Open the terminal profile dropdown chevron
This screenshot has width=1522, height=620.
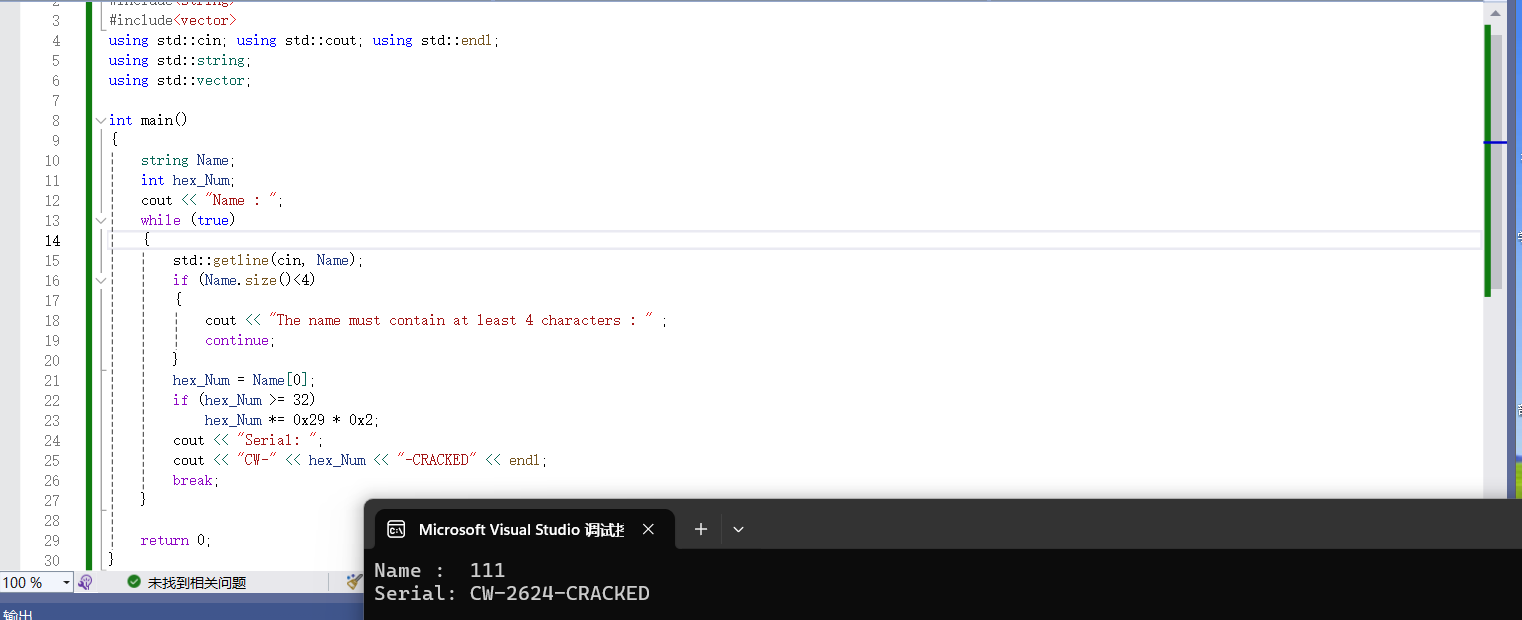click(x=738, y=529)
